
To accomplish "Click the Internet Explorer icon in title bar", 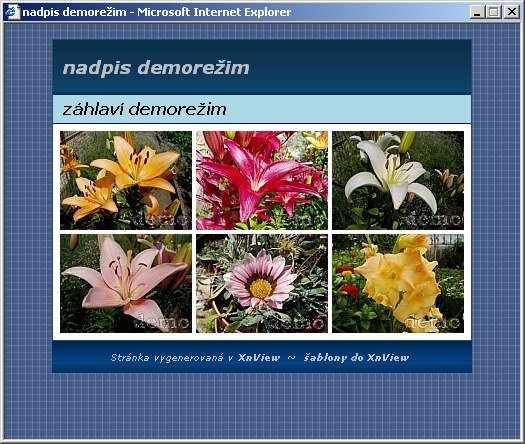I will pyautogui.click(x=13, y=12).
